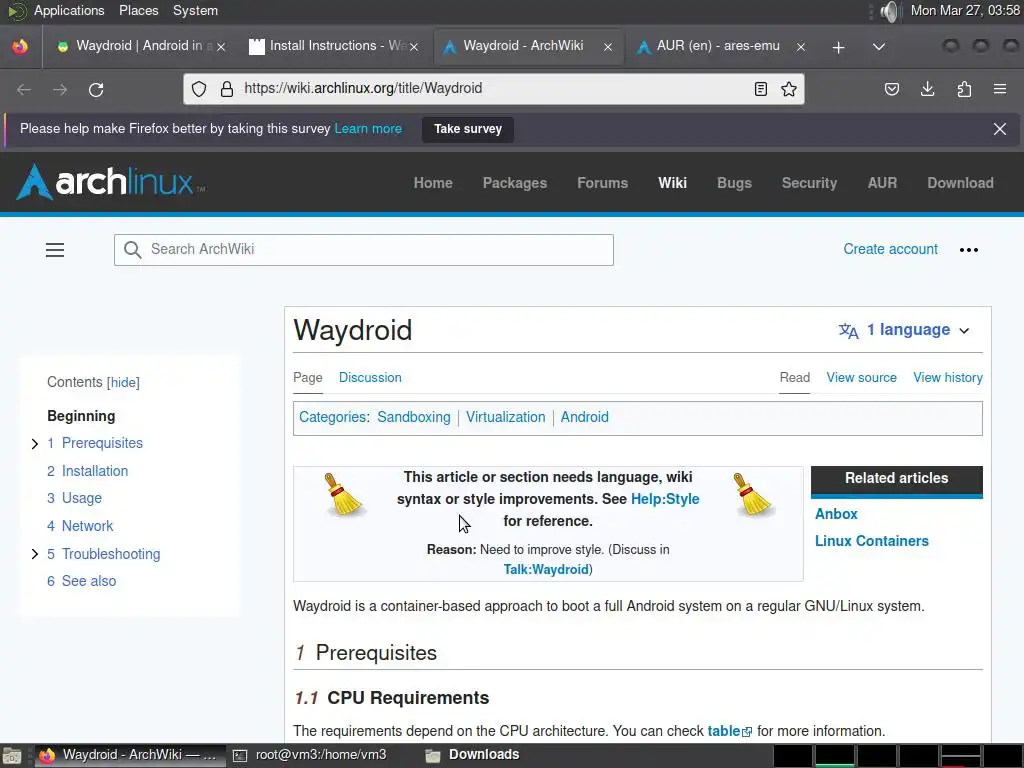Hide the Contents table

click(123, 383)
